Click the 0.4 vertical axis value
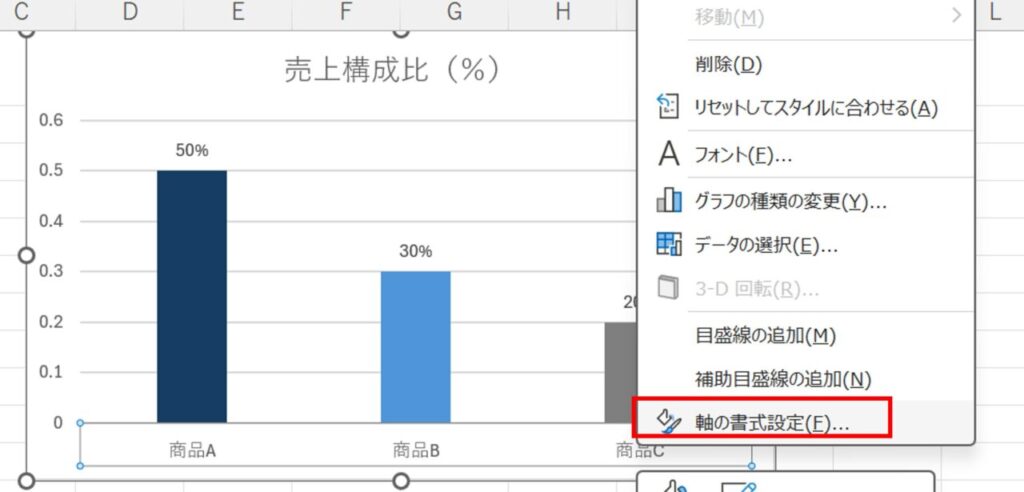 coord(52,221)
